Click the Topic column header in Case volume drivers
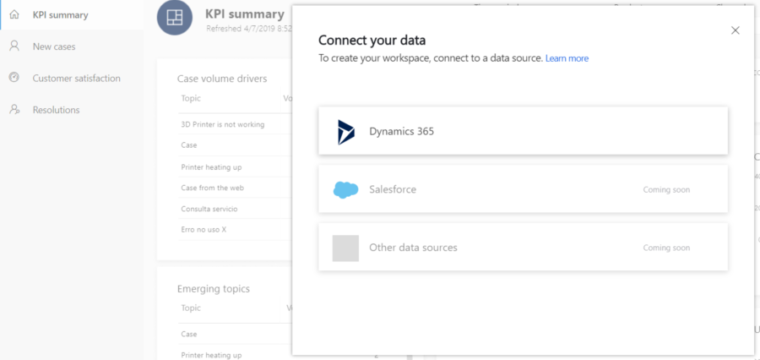760x360 pixels. pos(191,98)
